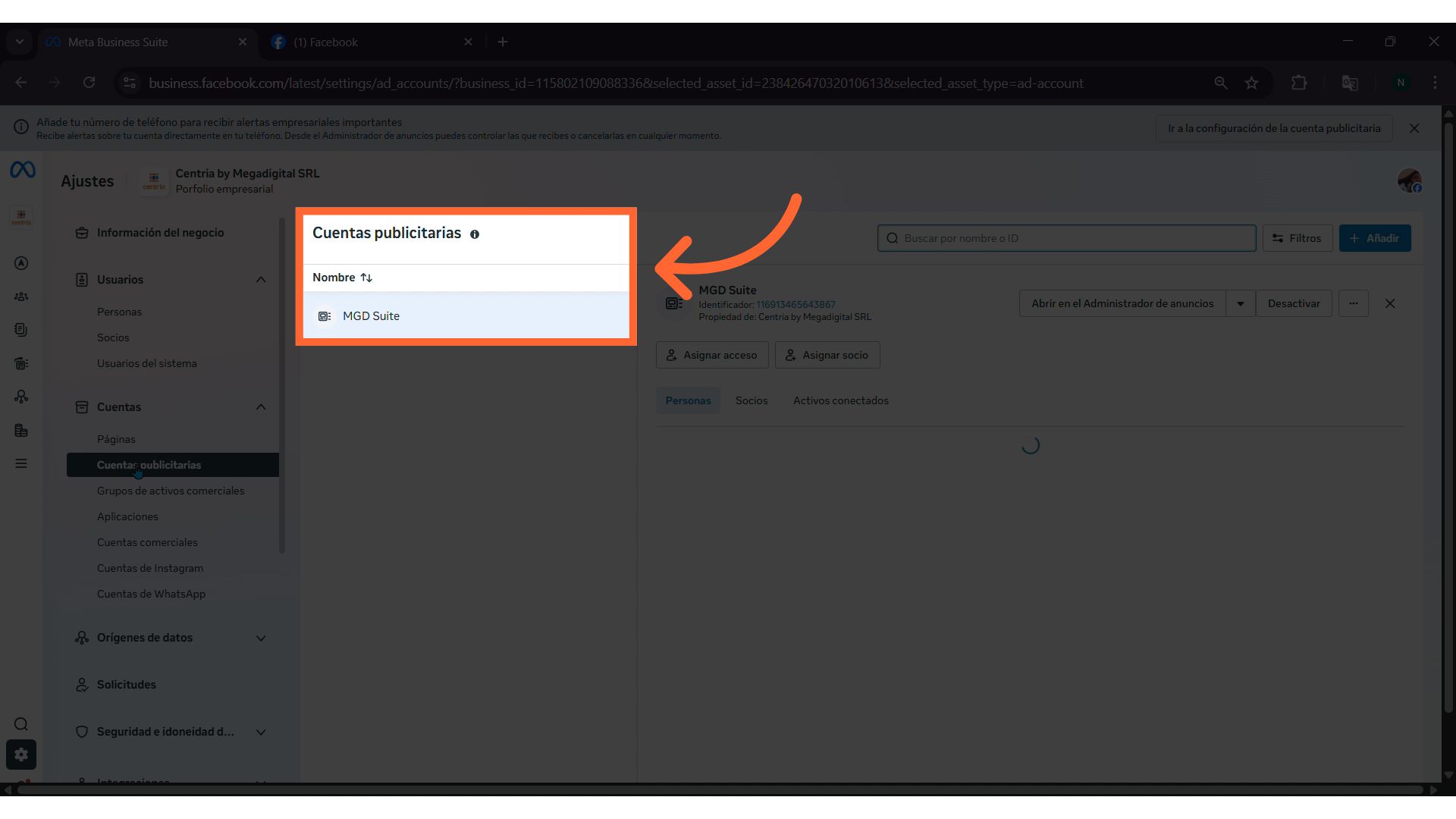Switch to the (1) Facebook browser tab
Screen dimensions: 1456x819
pos(372,42)
